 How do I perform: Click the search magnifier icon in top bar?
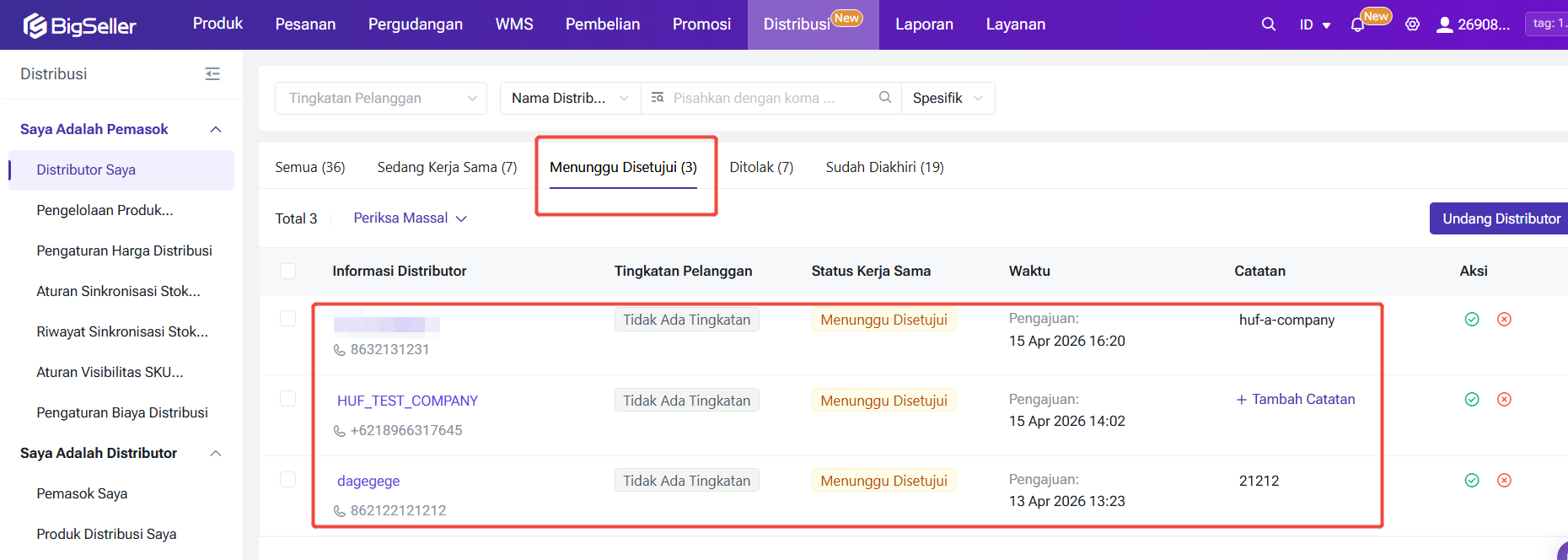[x=1268, y=24]
